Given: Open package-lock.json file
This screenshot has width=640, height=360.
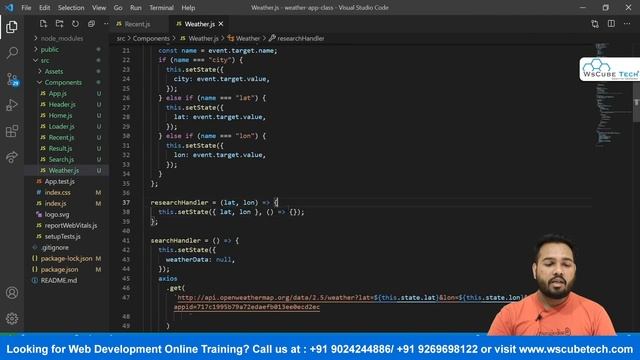Looking at the screenshot, I should point(66,259).
